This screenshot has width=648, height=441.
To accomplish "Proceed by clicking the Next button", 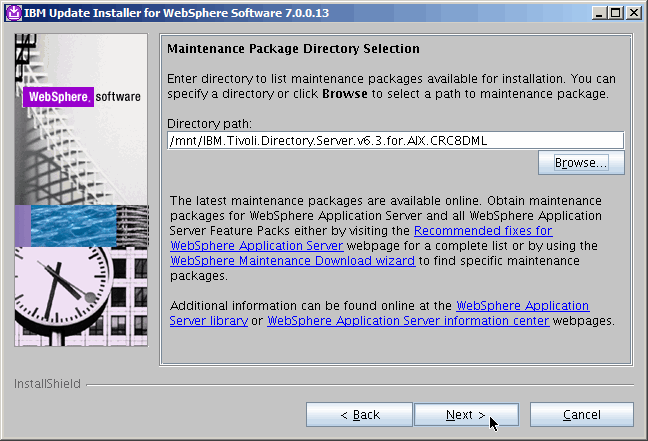I will tap(466, 414).
